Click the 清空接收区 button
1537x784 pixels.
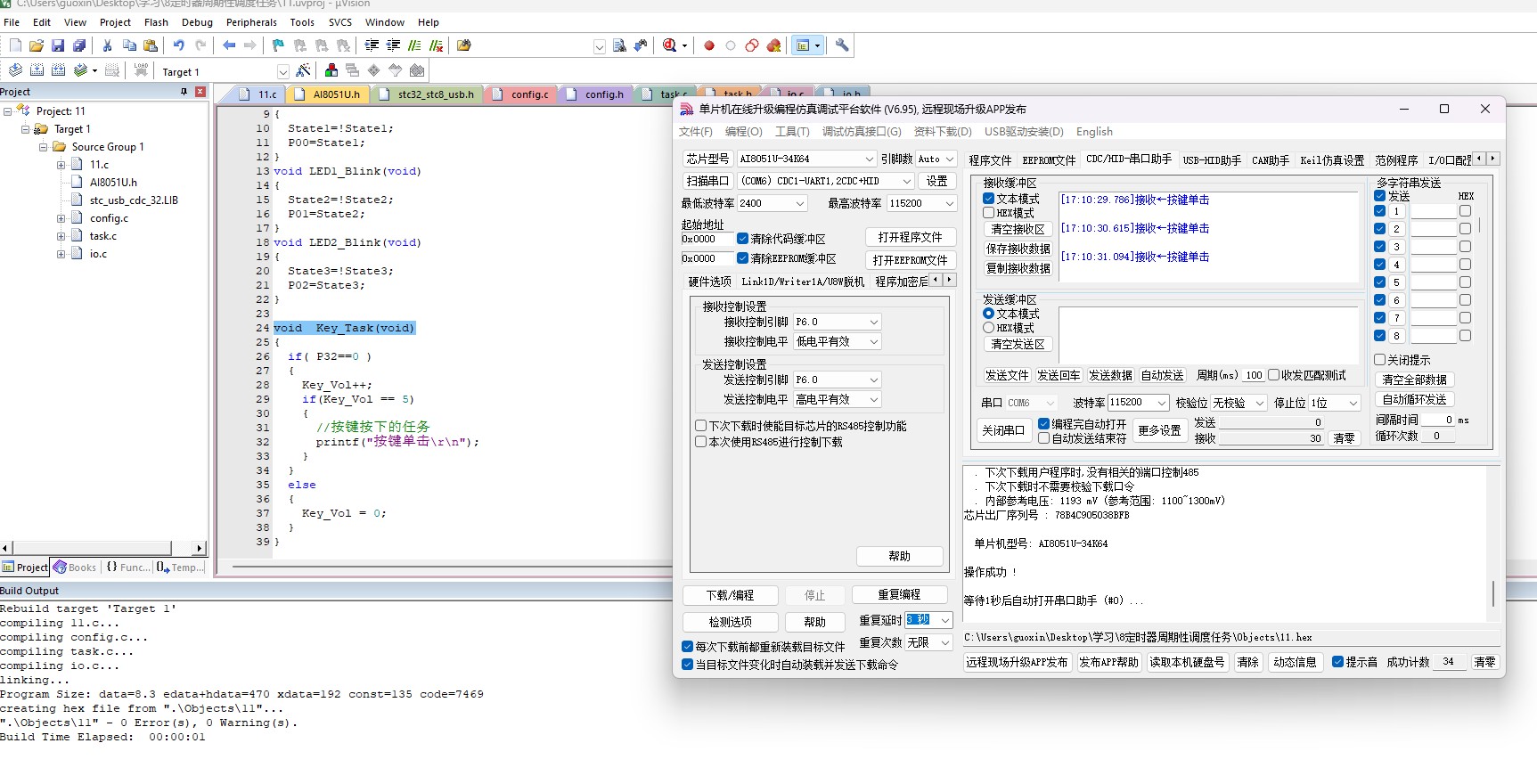coord(1018,229)
